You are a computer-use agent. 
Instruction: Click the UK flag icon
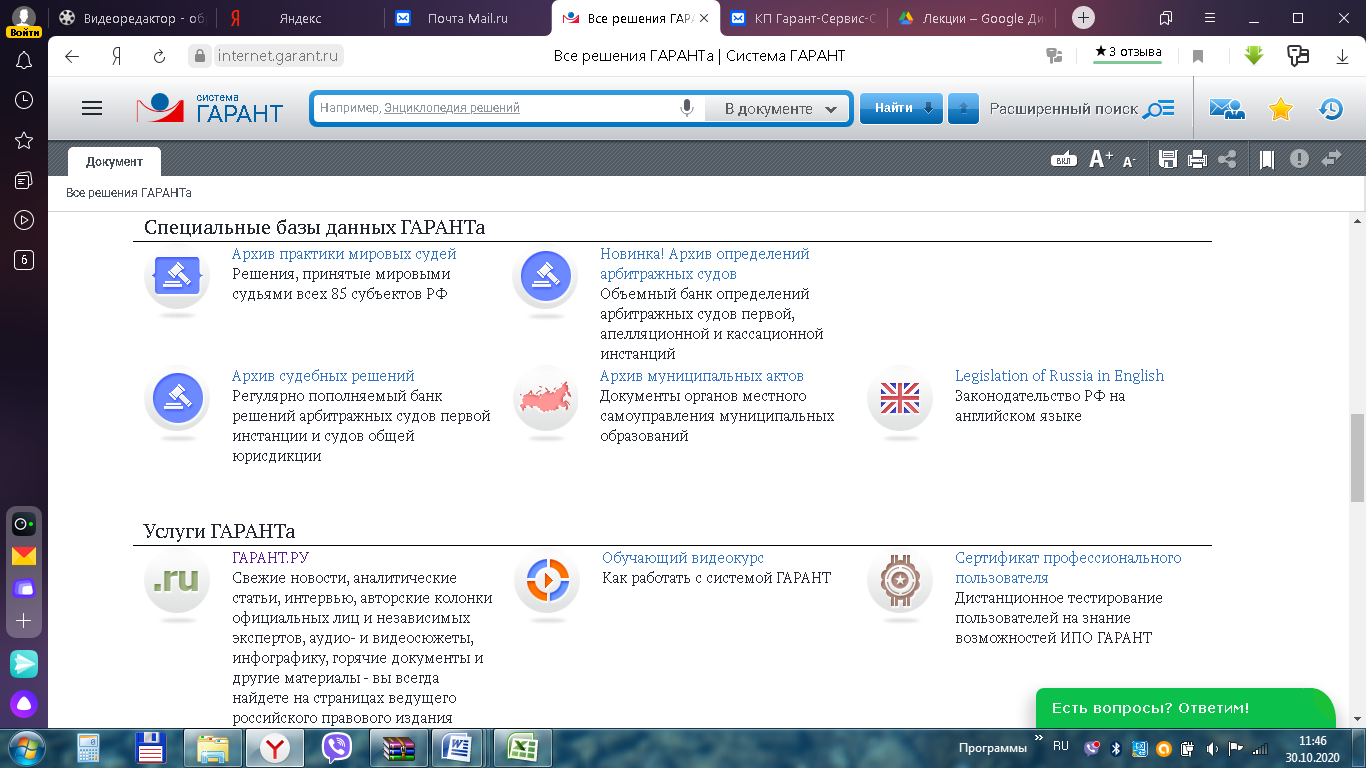coord(900,398)
